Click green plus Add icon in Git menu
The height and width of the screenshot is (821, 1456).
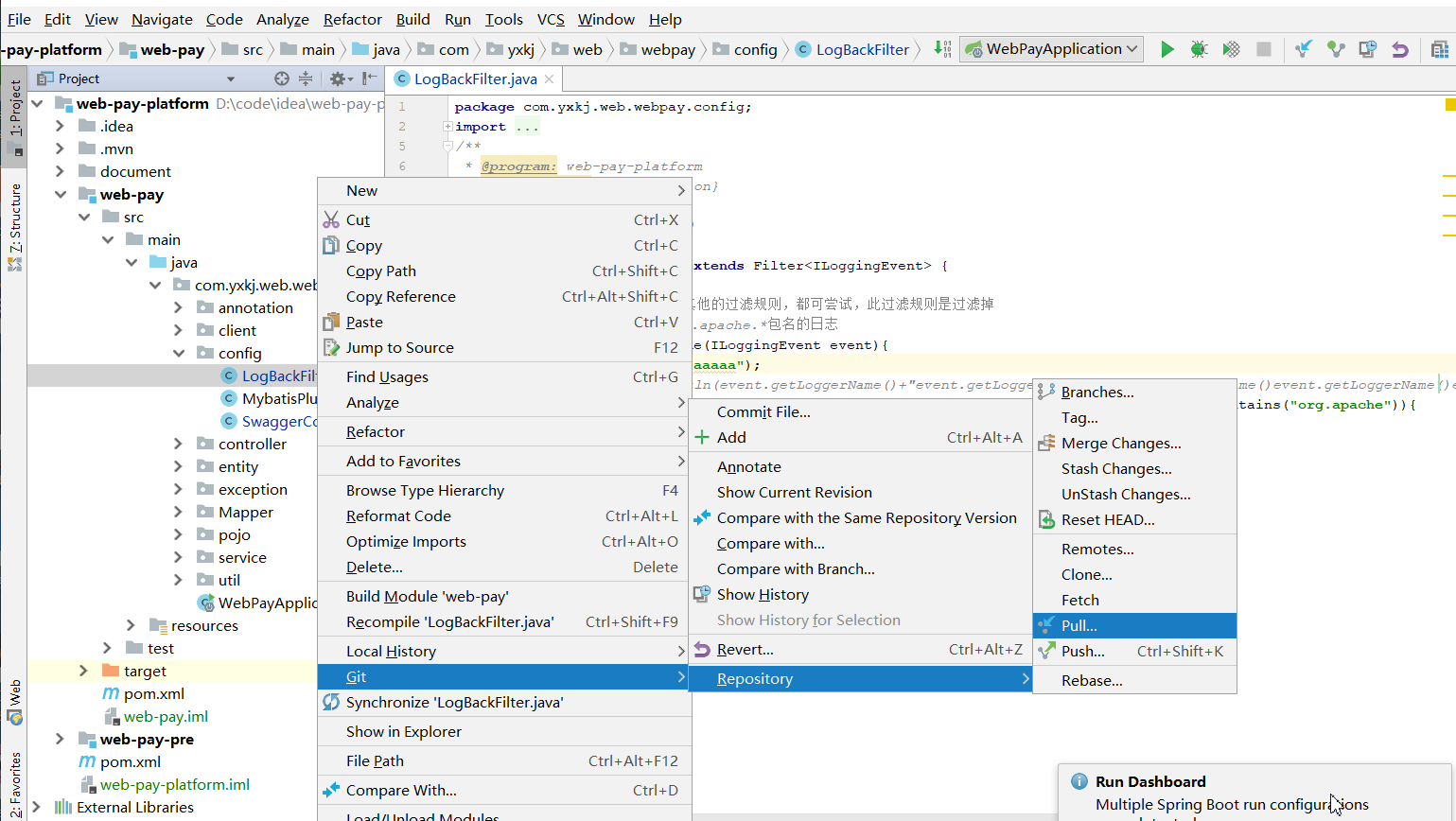(702, 437)
